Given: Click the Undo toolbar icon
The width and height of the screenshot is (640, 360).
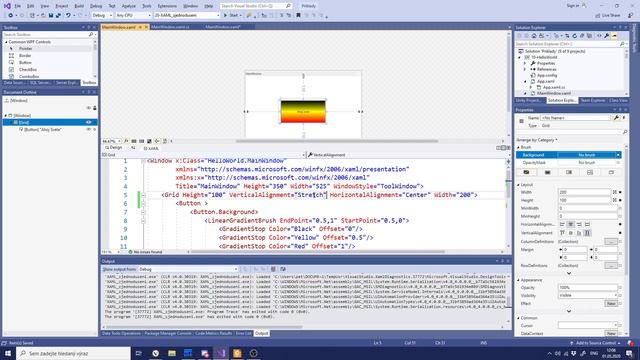Looking at the screenshot, I should pyautogui.click(x=68, y=15).
